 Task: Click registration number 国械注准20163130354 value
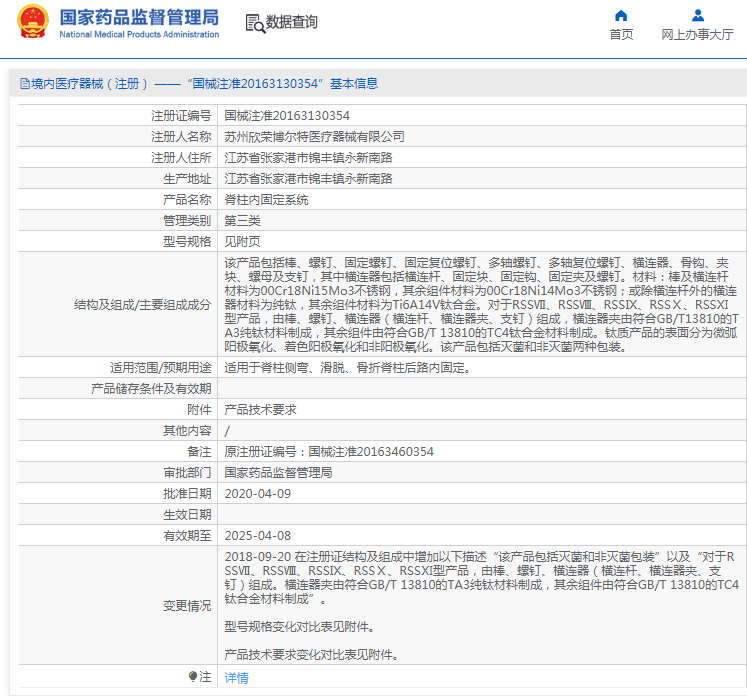coord(287,115)
